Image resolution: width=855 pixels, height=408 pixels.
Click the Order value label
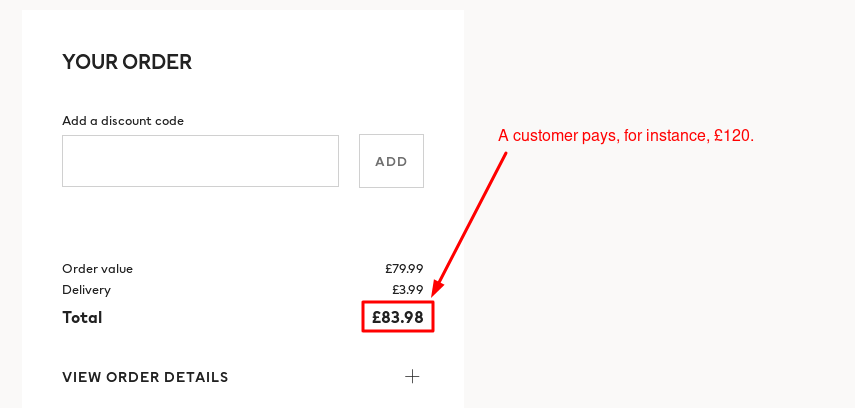pos(97,269)
